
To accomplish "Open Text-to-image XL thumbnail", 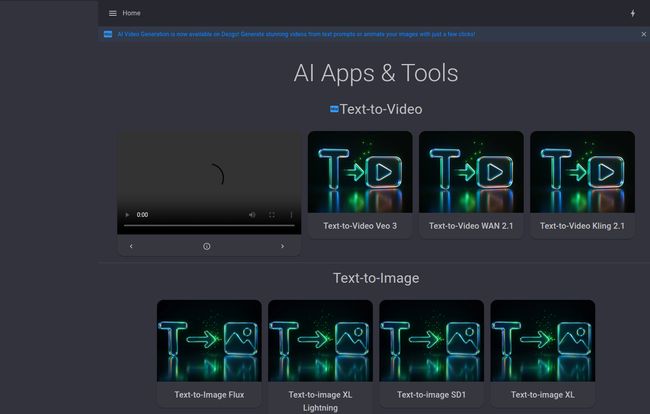I will pyautogui.click(x=542, y=341).
